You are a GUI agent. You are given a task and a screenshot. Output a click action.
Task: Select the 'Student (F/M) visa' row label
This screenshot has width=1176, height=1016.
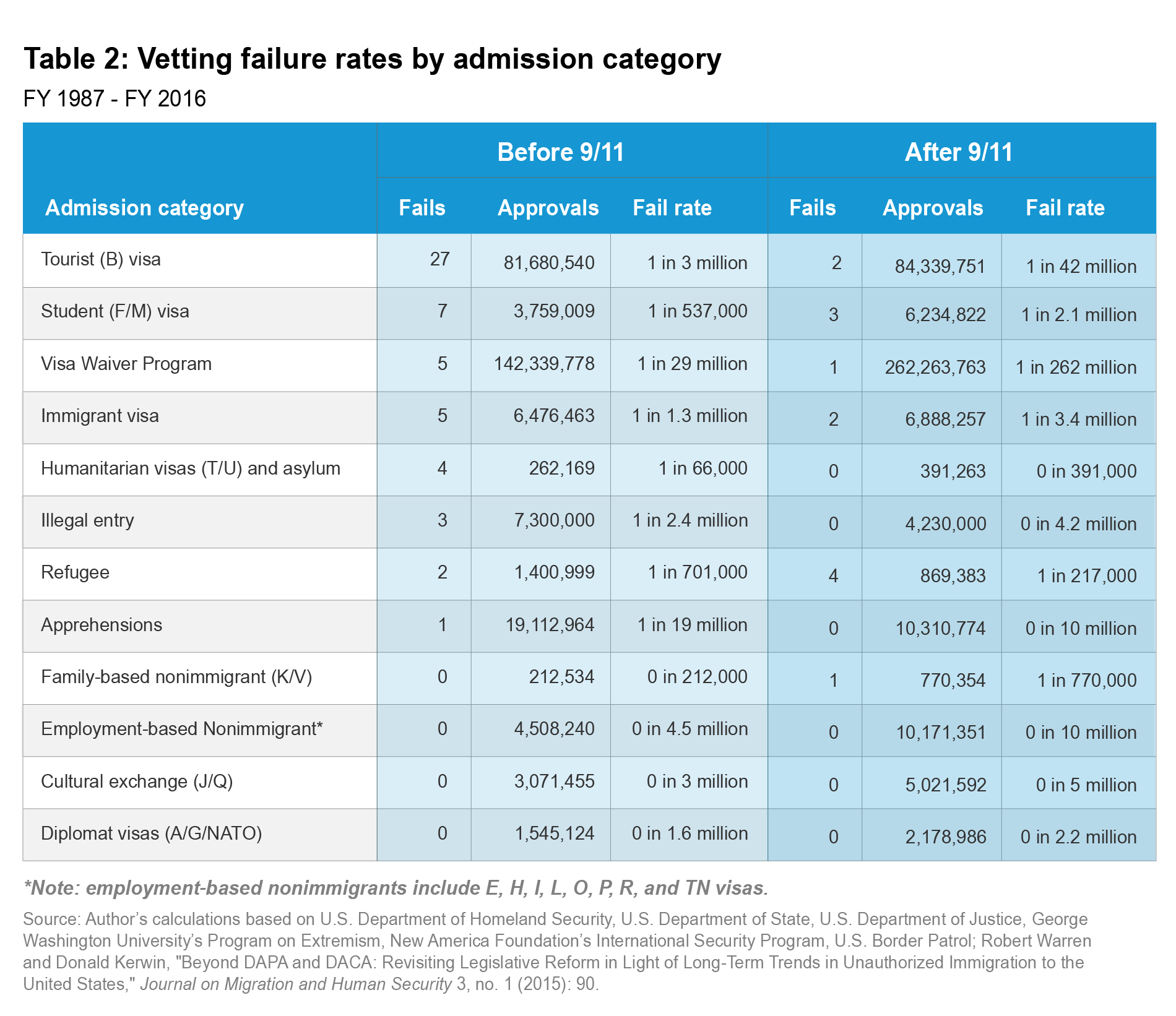(x=115, y=311)
